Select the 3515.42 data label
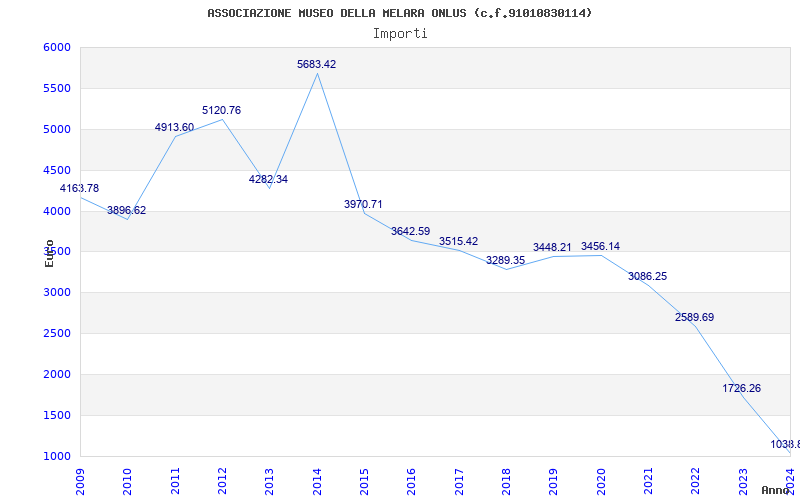 pos(459,241)
